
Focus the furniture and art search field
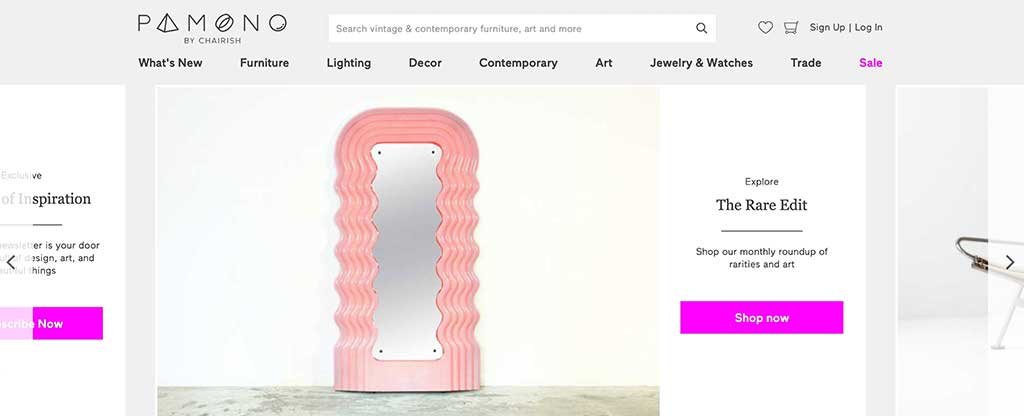click(510, 29)
